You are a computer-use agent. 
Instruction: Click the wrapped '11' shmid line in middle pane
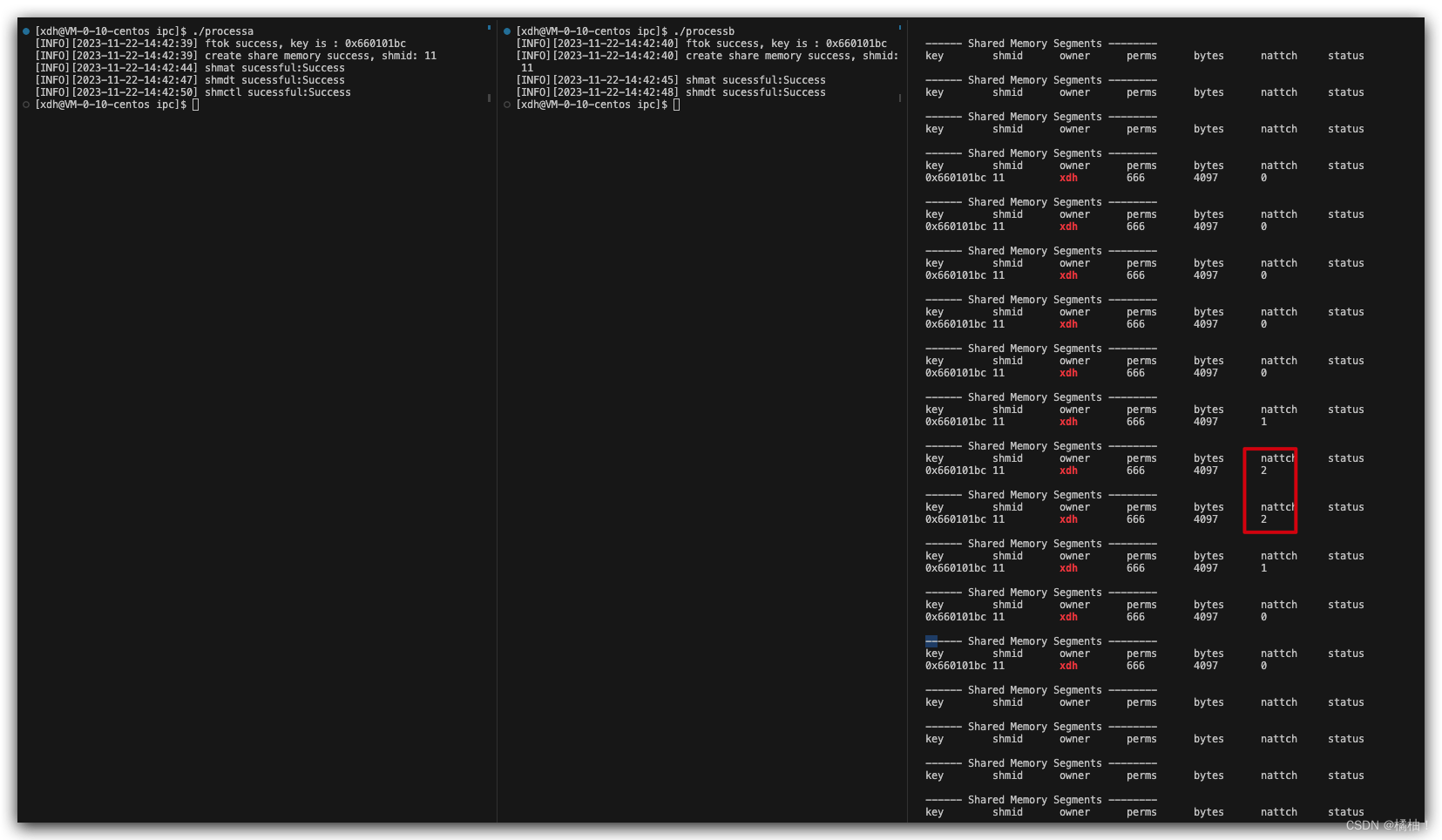pos(527,68)
